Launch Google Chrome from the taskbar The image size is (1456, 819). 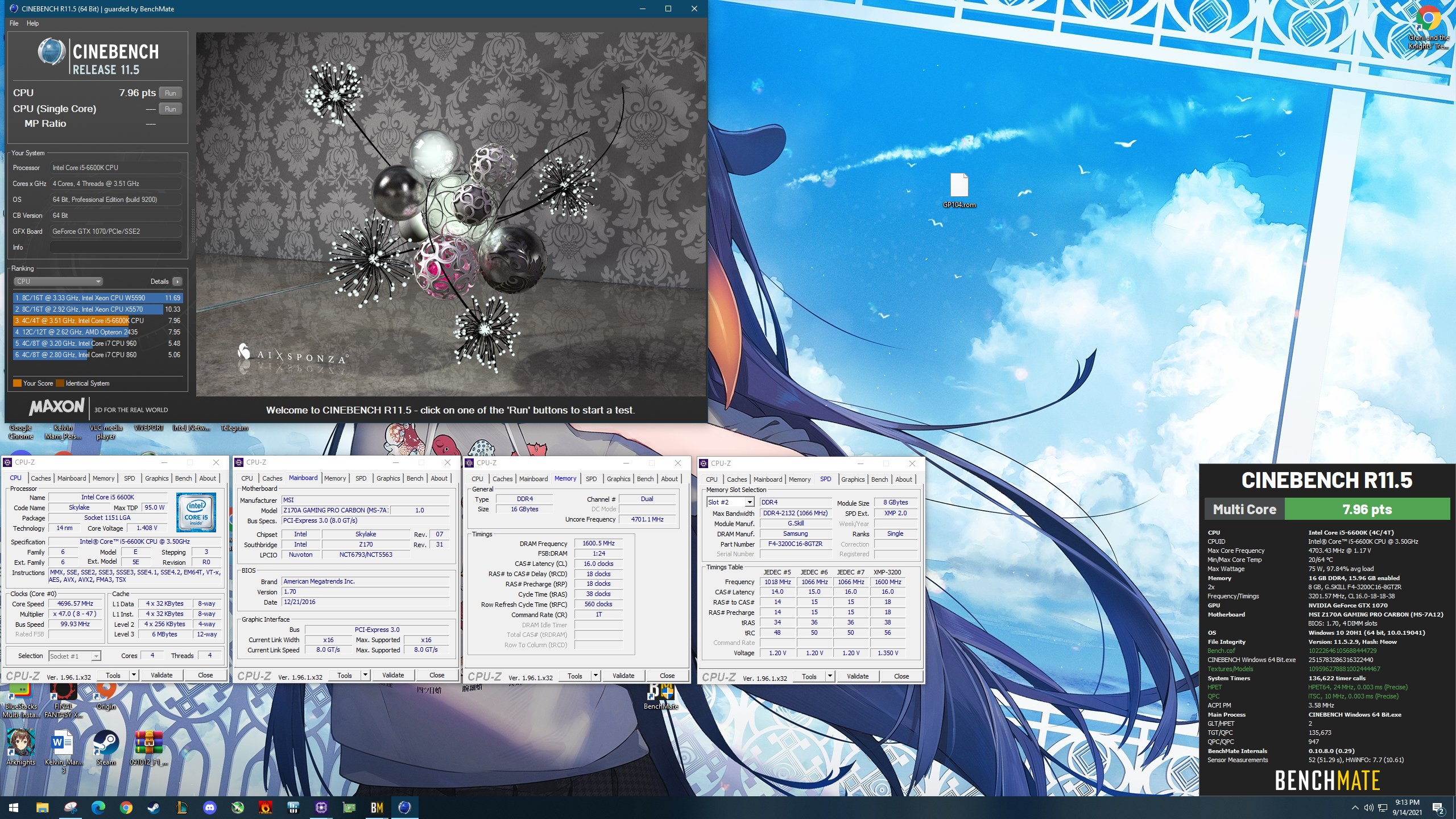coord(126,808)
